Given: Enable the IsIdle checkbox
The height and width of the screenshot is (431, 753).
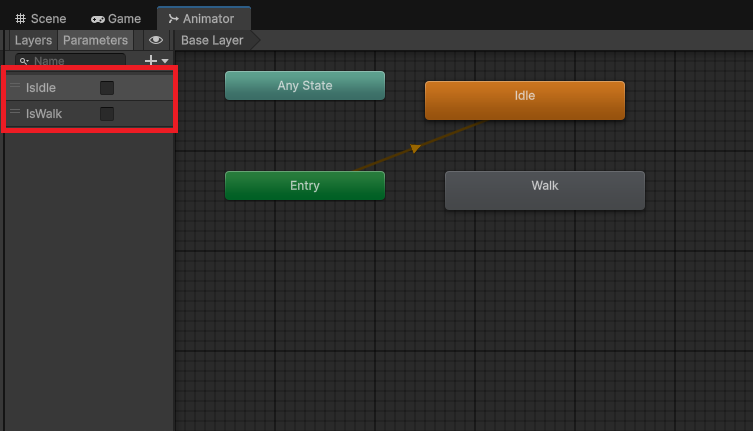Looking at the screenshot, I should coord(107,88).
